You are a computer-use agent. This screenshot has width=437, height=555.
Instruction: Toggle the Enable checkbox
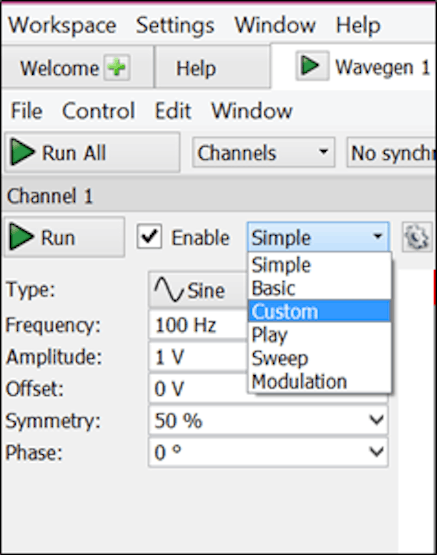click(x=149, y=236)
